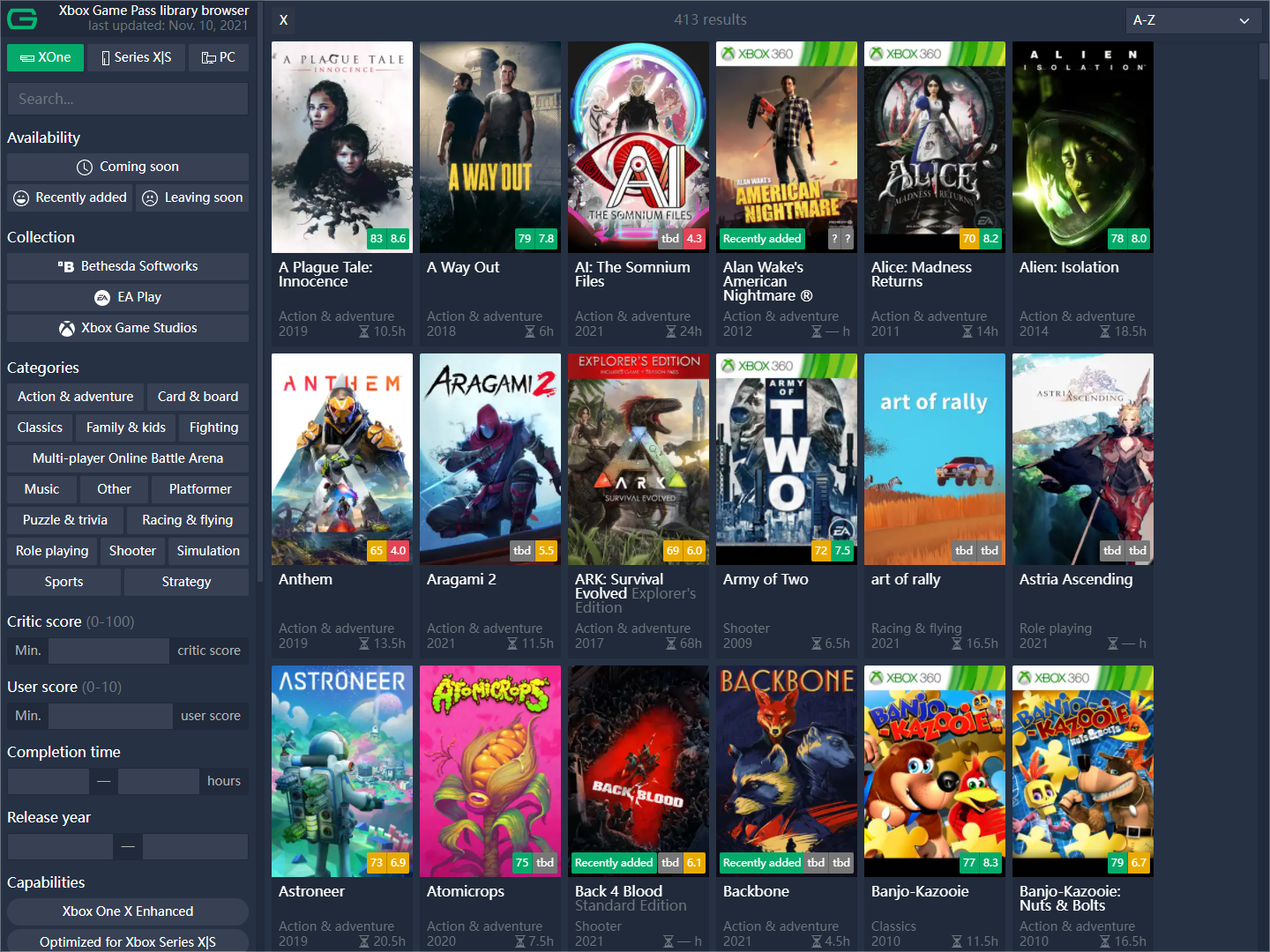Click the minimum critic score field
Image resolution: width=1270 pixels, height=952 pixels.
pos(108,651)
